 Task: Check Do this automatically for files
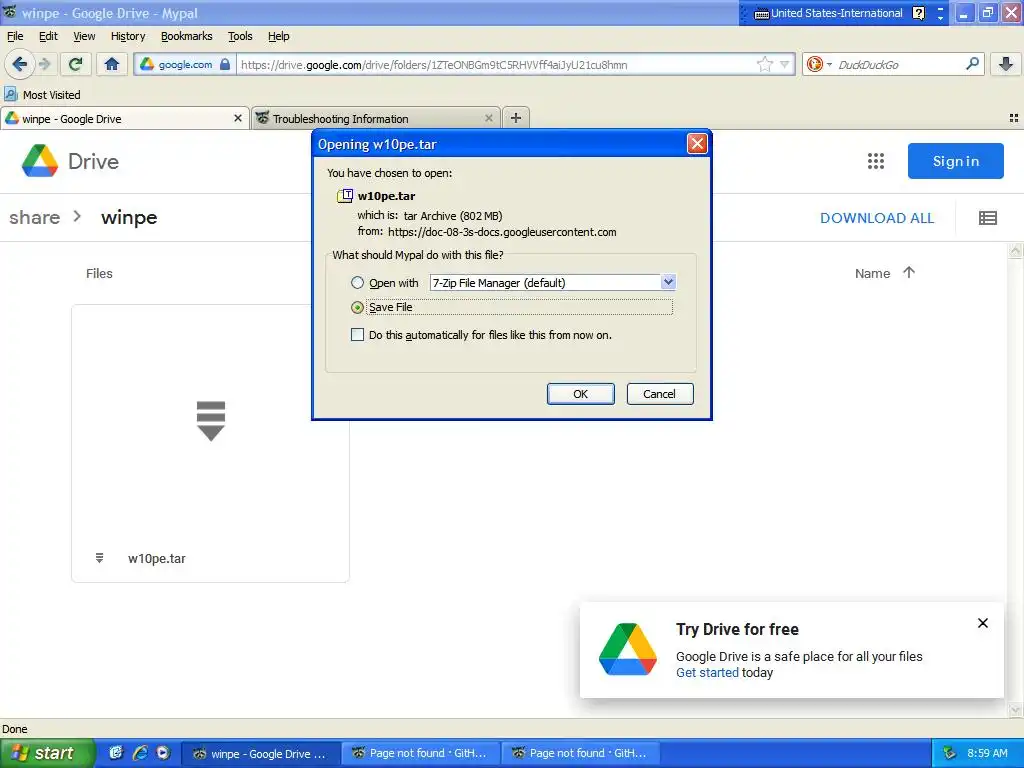click(357, 335)
